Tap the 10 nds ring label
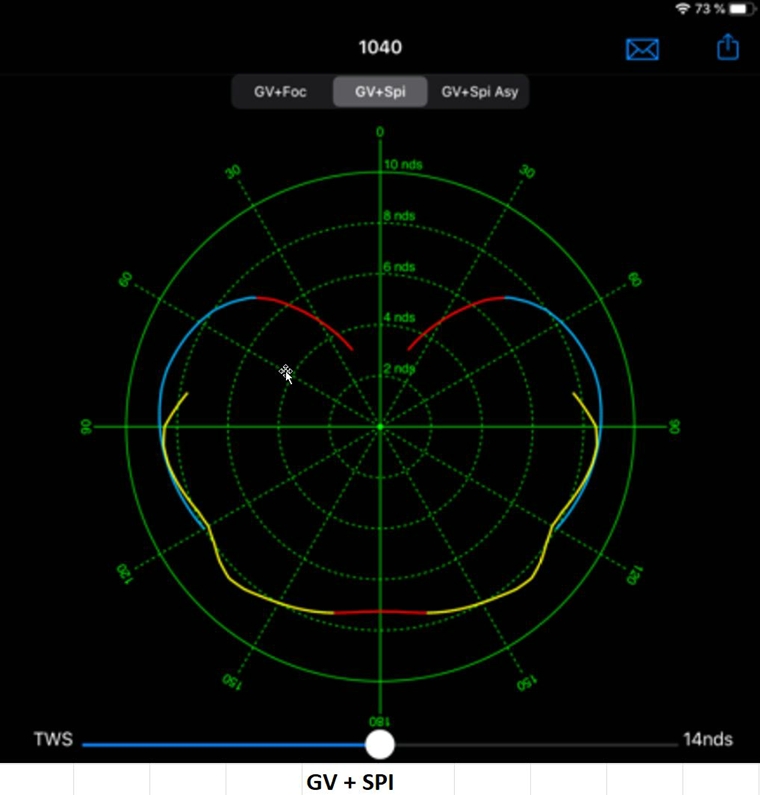This screenshot has width=760, height=795. (403, 164)
